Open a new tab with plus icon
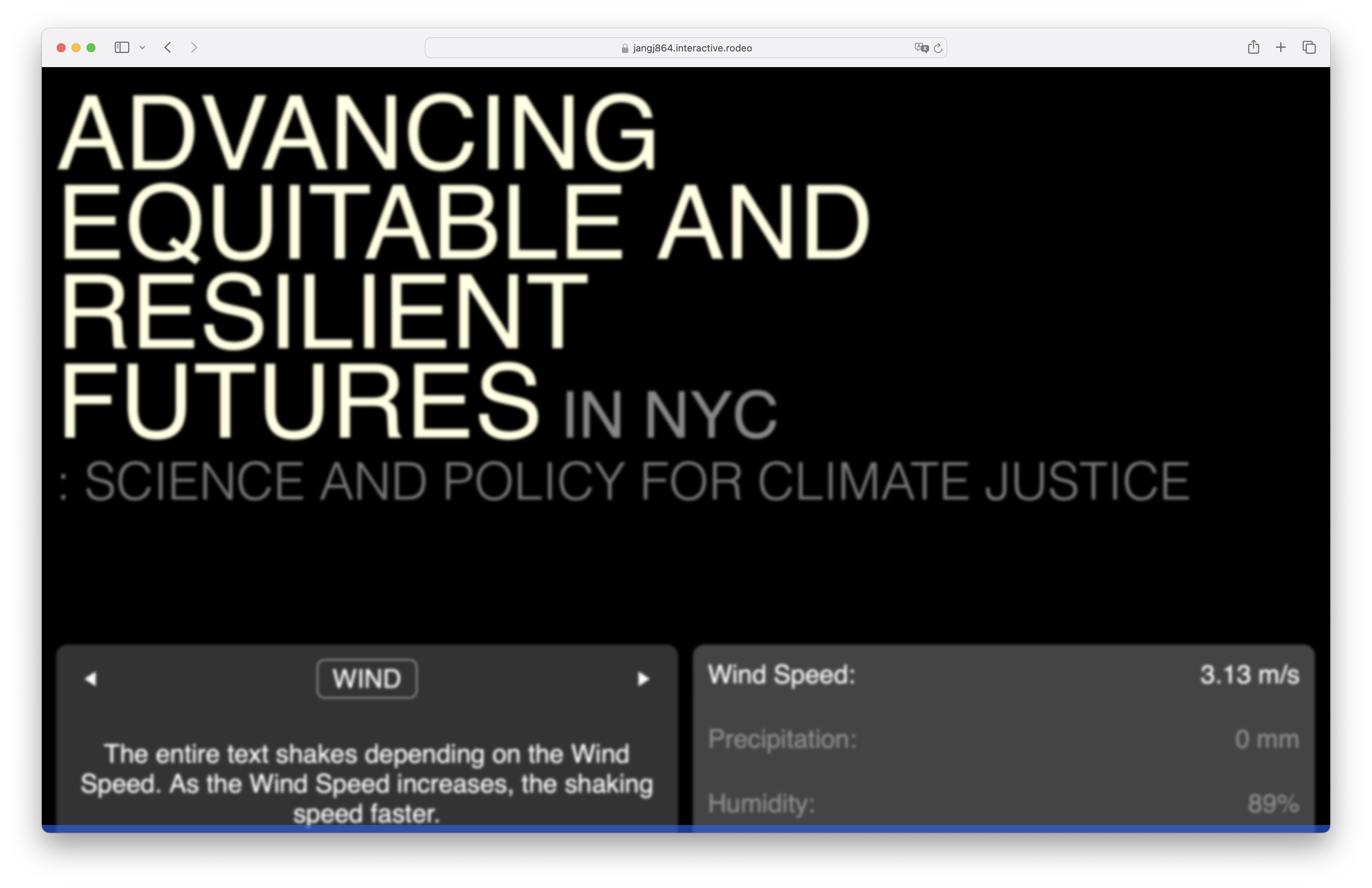1372x888 pixels. pyautogui.click(x=1281, y=47)
